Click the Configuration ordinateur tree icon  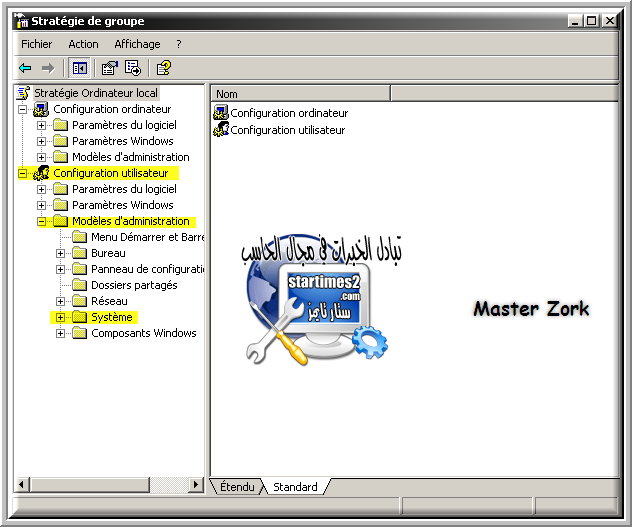(x=41, y=109)
